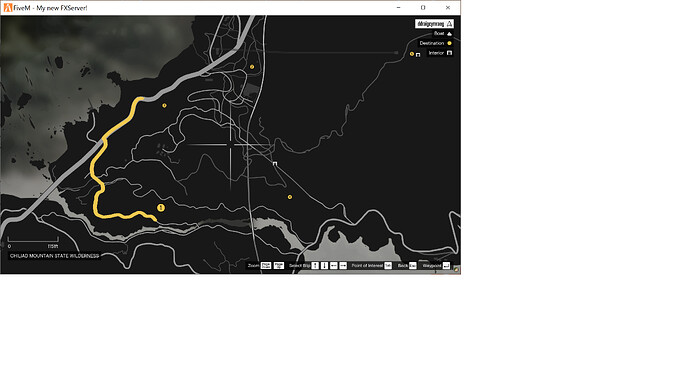Select the Interior legend entry

440,53
